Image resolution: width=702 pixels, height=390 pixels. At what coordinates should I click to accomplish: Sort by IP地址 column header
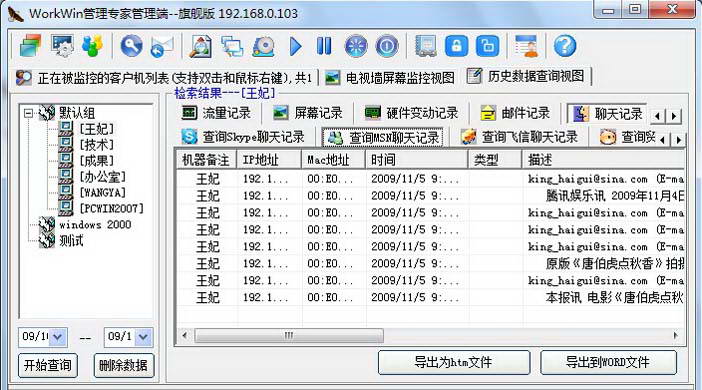(268, 160)
